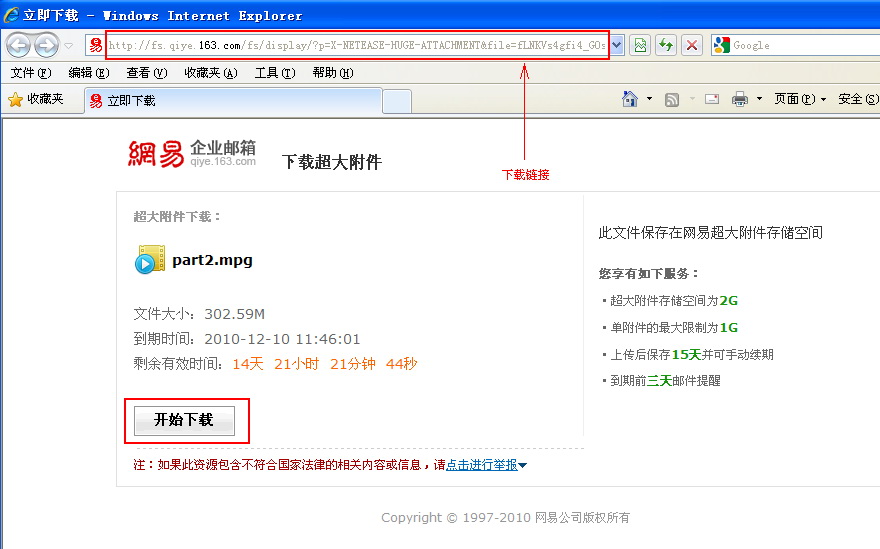The height and width of the screenshot is (549, 880).
Task: Click the red Stop loading icon
Action: click(691, 45)
